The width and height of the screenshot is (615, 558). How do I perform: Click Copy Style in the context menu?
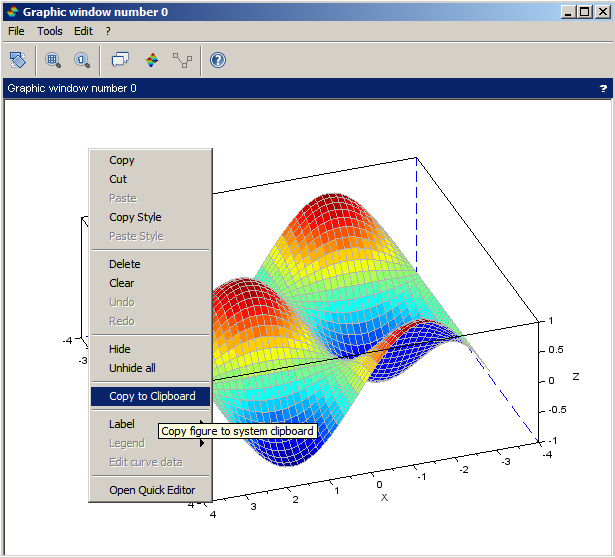coord(135,217)
